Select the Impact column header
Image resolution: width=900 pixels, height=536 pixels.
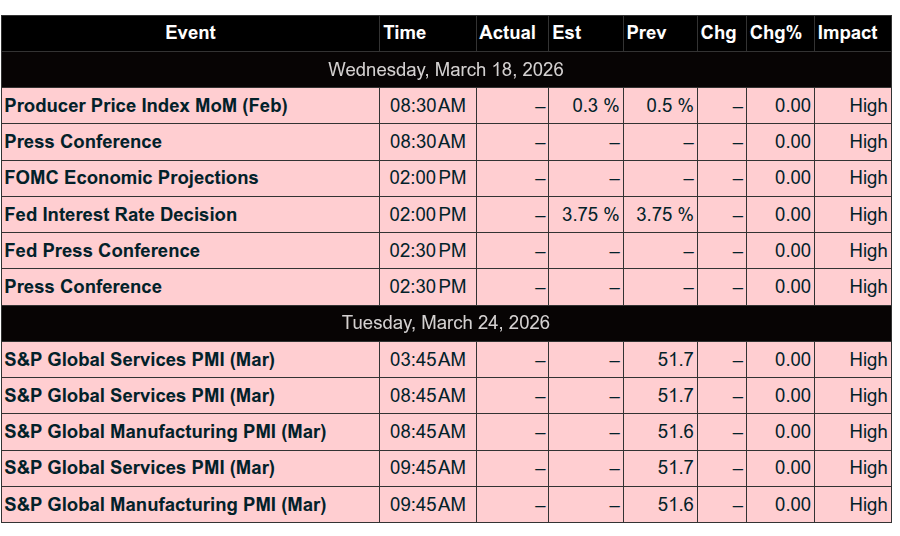pos(847,33)
